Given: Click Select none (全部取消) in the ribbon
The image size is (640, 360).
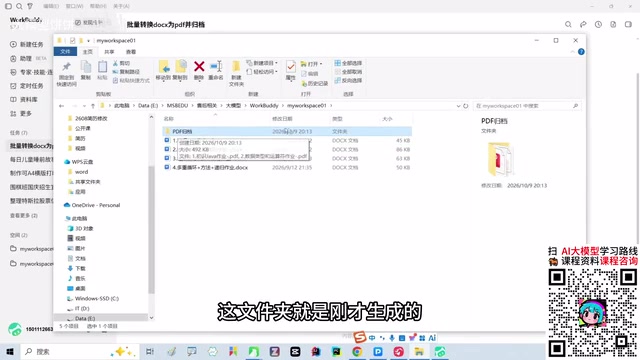Looking at the screenshot, I should tap(348, 72).
